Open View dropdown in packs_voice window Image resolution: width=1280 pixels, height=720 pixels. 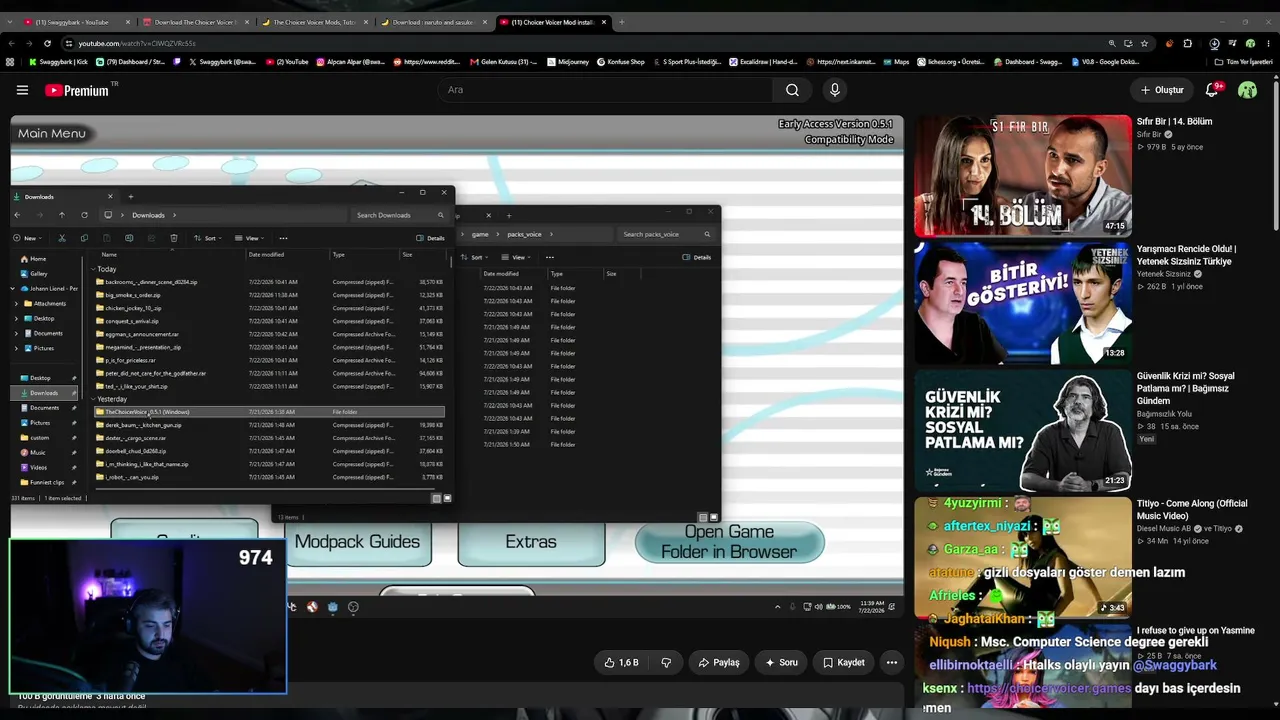coord(516,257)
